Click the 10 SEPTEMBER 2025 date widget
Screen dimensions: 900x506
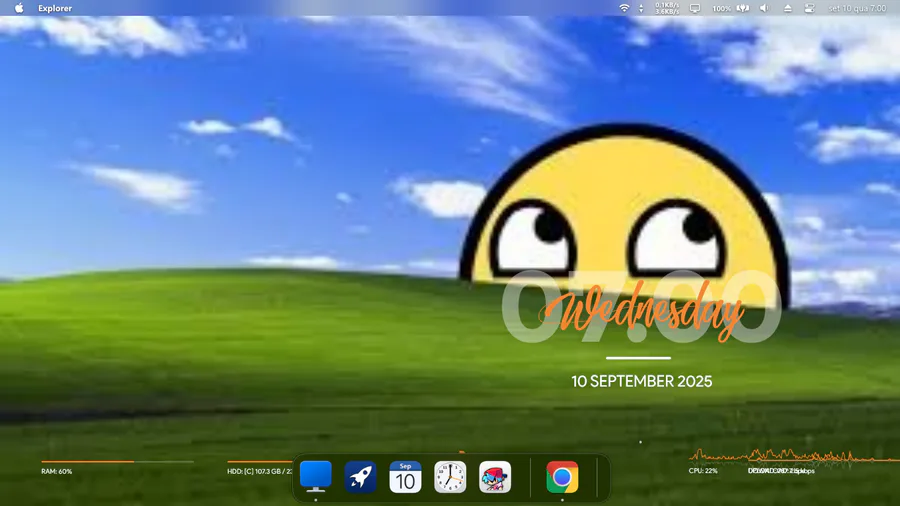pyautogui.click(x=642, y=382)
